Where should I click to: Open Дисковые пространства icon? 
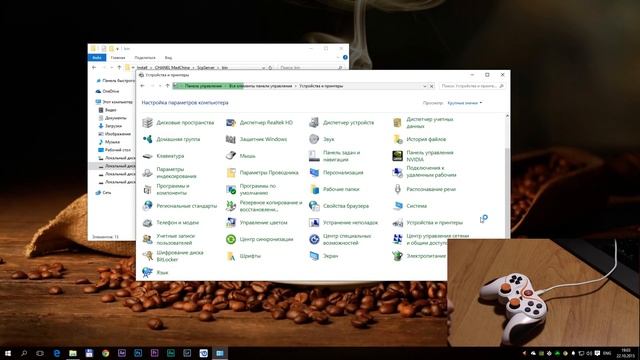(147, 122)
